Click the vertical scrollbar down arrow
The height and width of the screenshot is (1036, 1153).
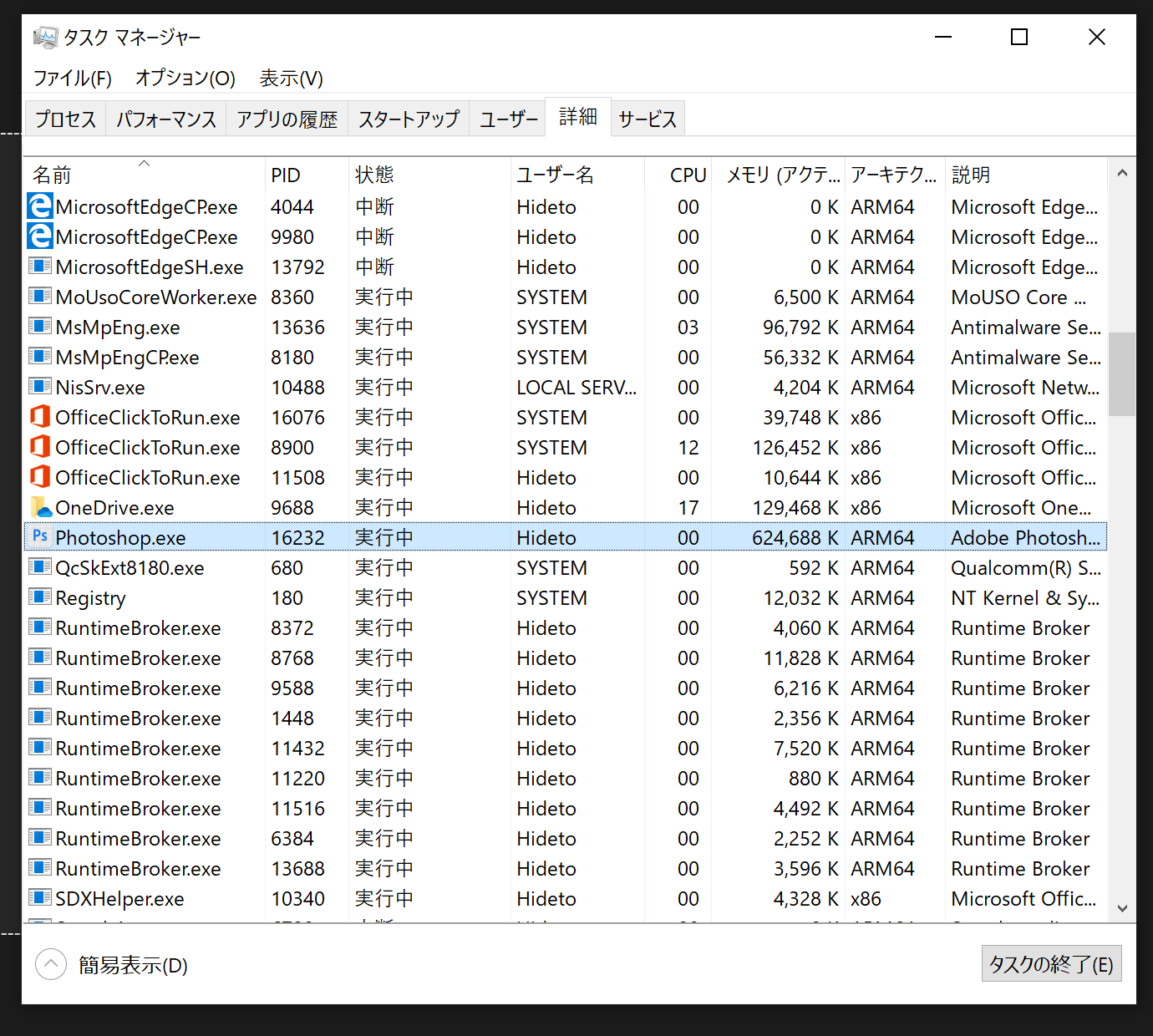1122,908
